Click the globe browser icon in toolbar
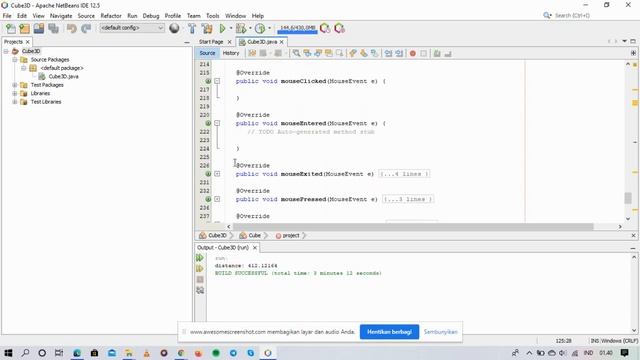 (x=174, y=28)
